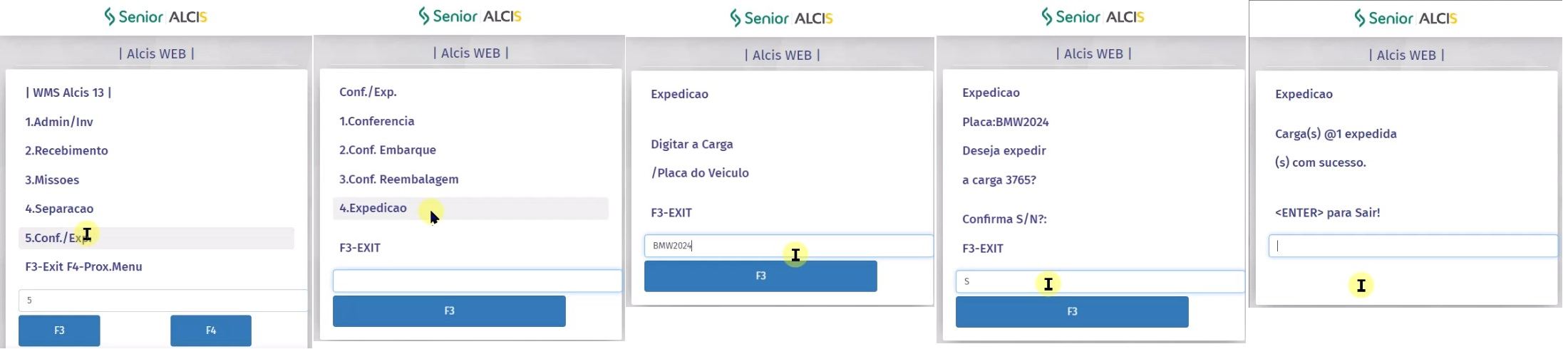The width and height of the screenshot is (1568, 349).
Task: Select the 4.Separacao menu option
Action: 59,209
